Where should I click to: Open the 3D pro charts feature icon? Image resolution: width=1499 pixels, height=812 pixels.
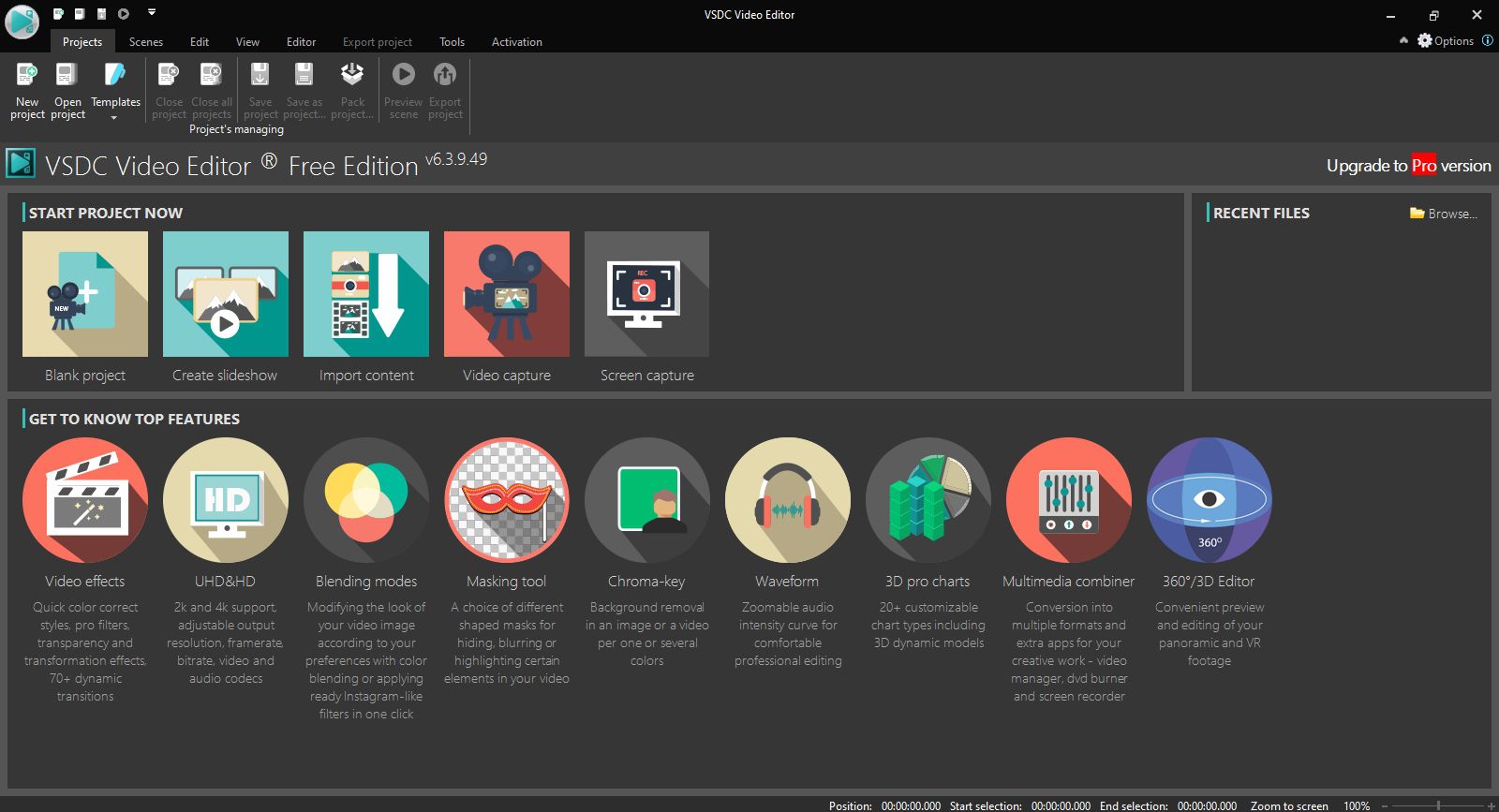[928, 500]
